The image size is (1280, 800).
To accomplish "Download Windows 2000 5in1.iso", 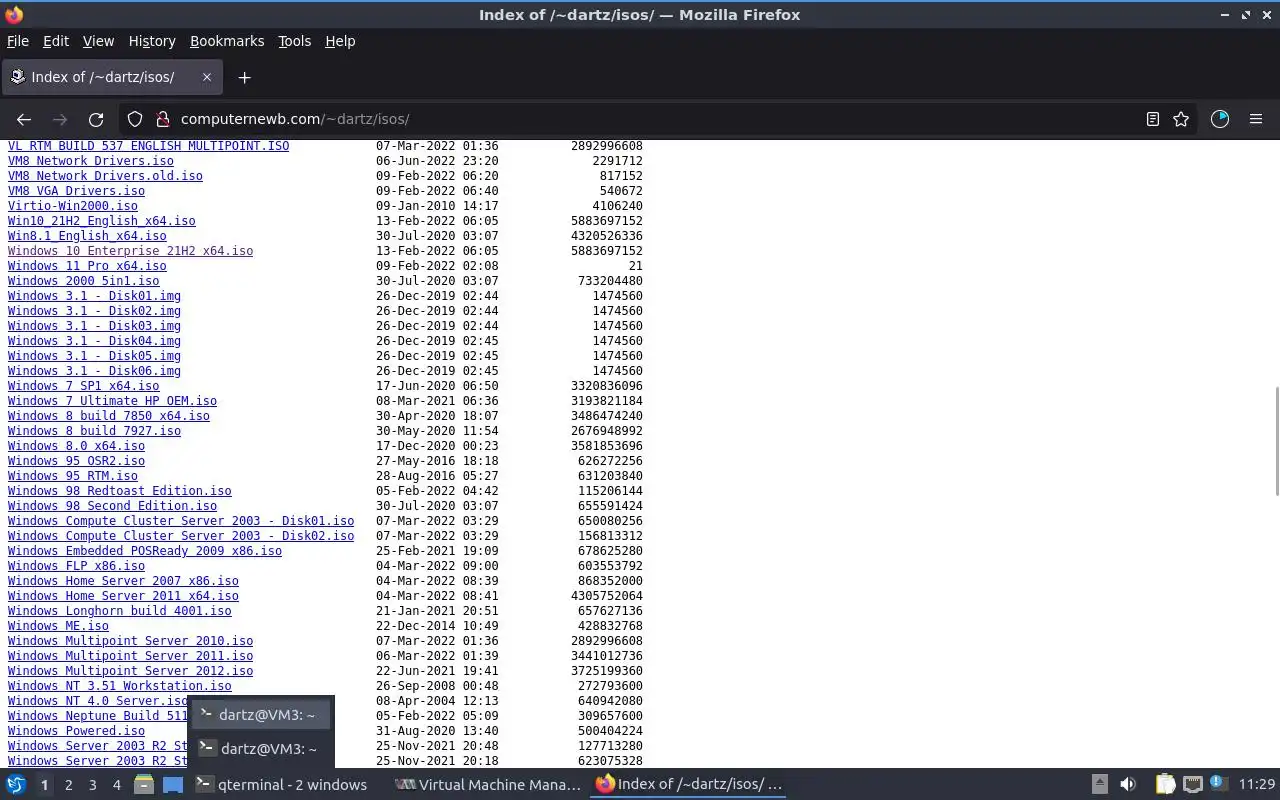I will (83, 281).
